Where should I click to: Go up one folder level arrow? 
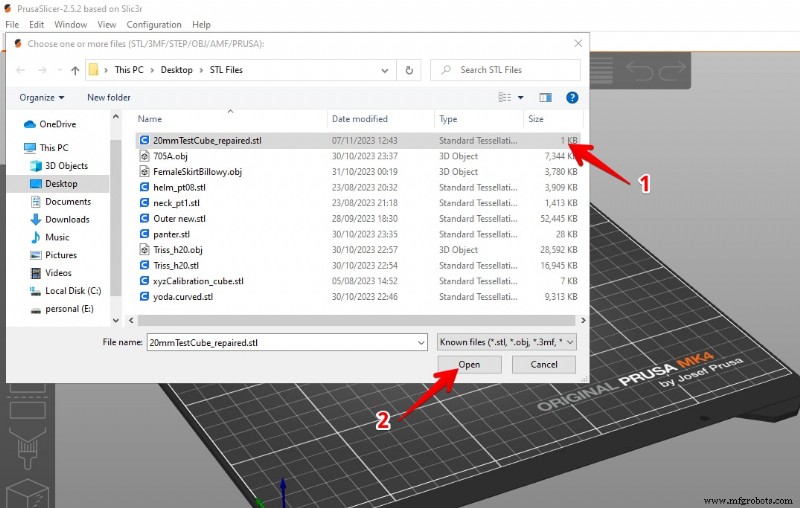click(x=75, y=70)
